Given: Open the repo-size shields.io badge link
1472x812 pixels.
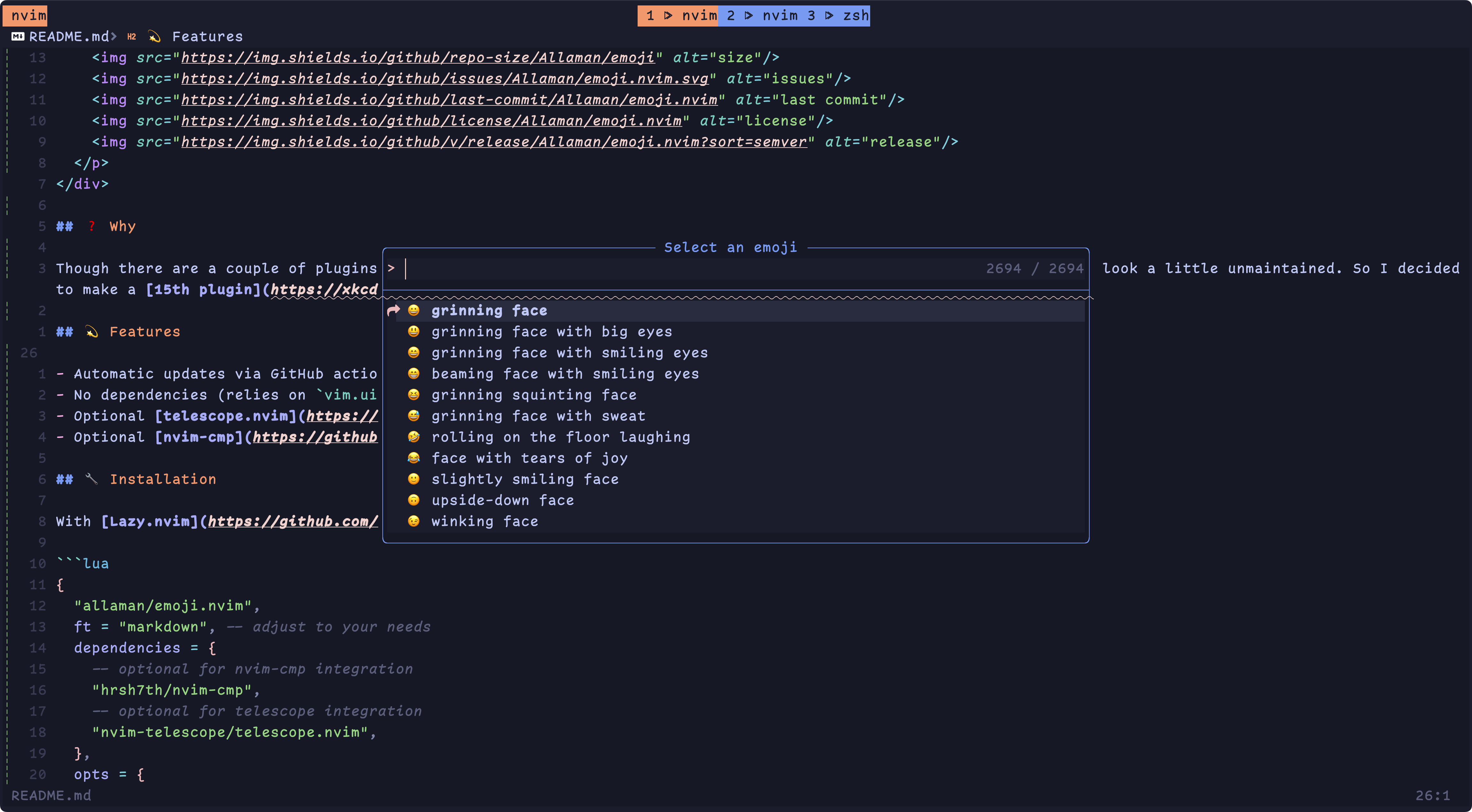Looking at the screenshot, I should pos(417,58).
